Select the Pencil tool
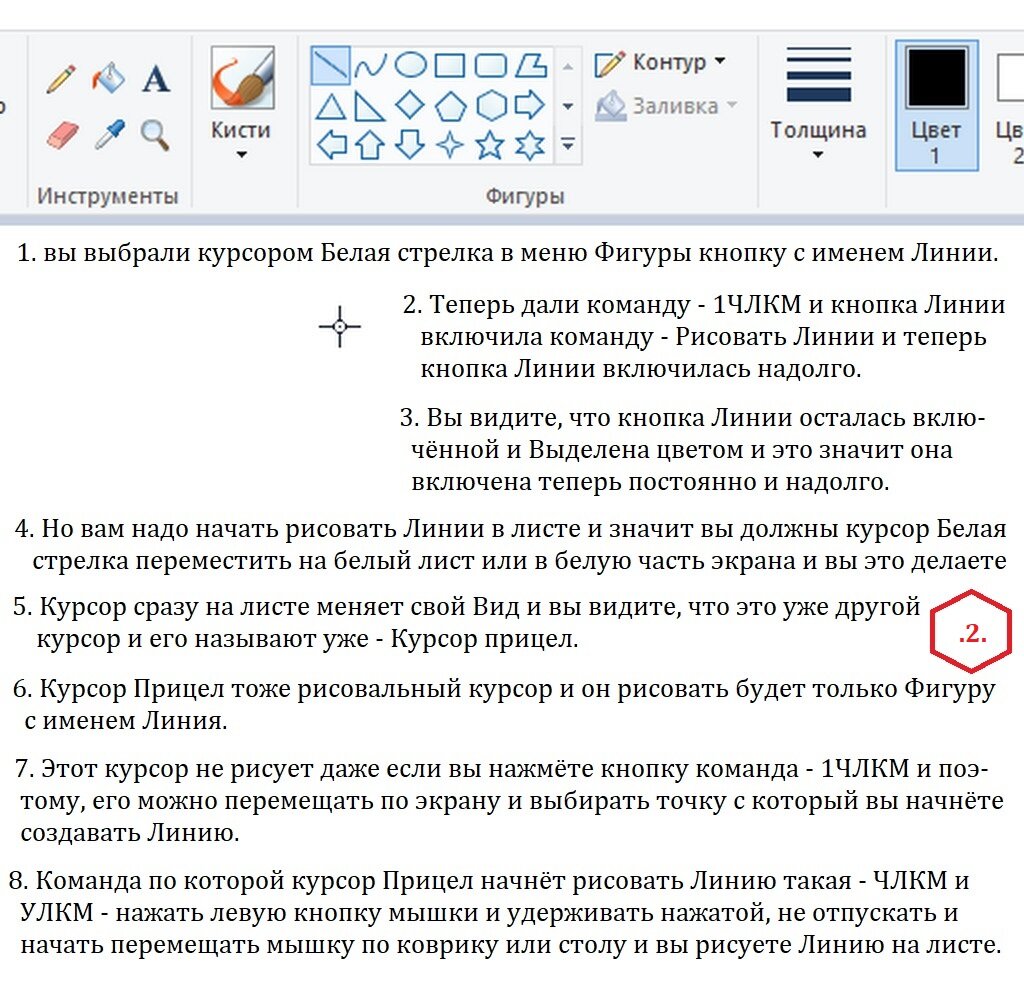The width and height of the screenshot is (1024, 995). [61, 79]
